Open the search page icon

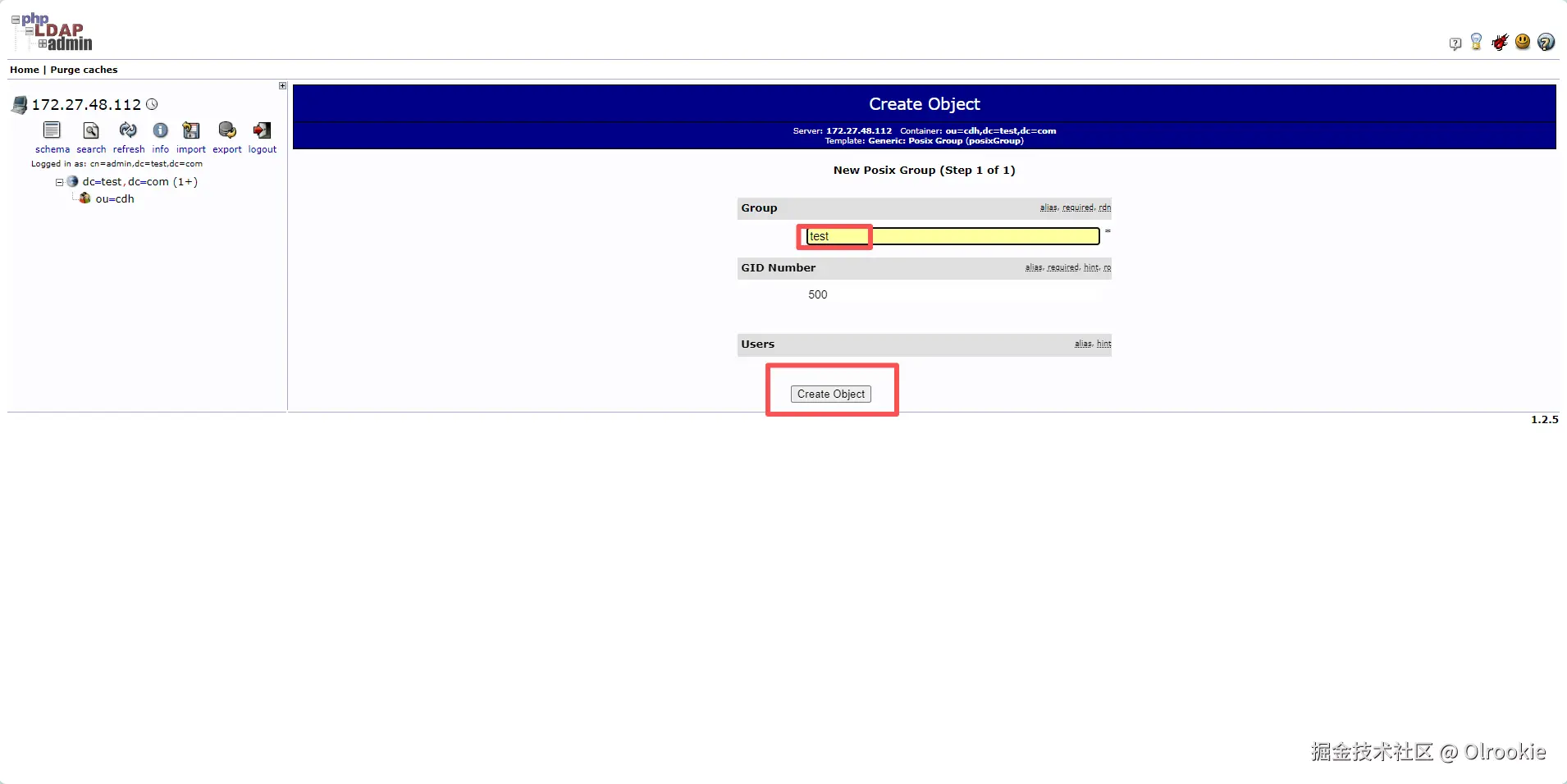[x=91, y=130]
